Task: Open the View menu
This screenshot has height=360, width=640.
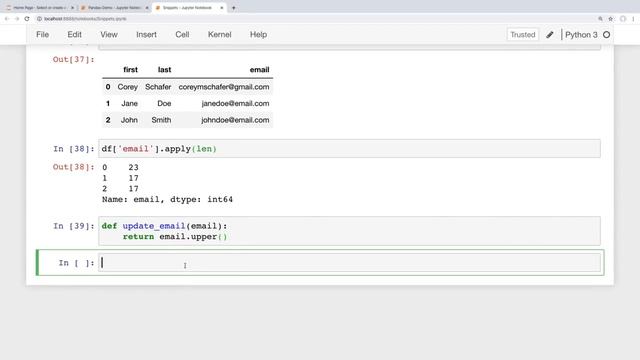Action: point(109,35)
